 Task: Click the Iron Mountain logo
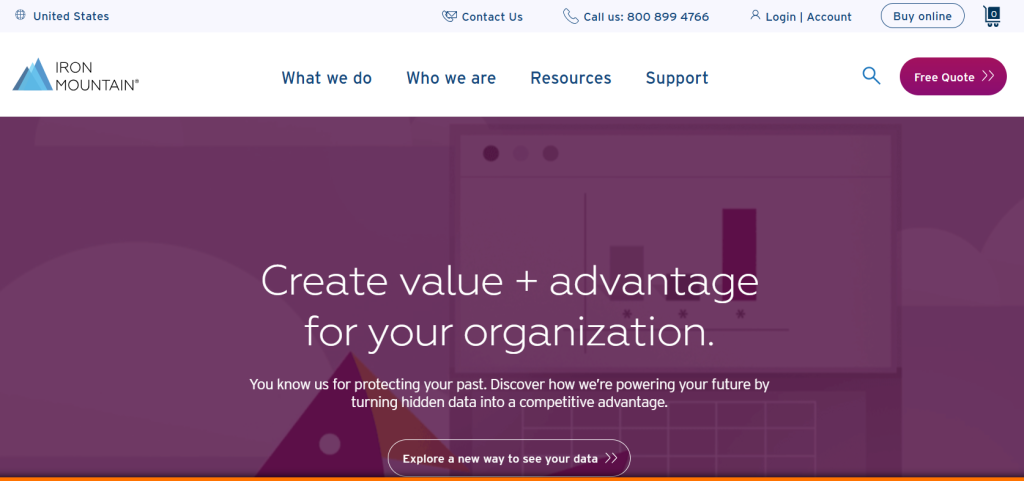(x=75, y=75)
